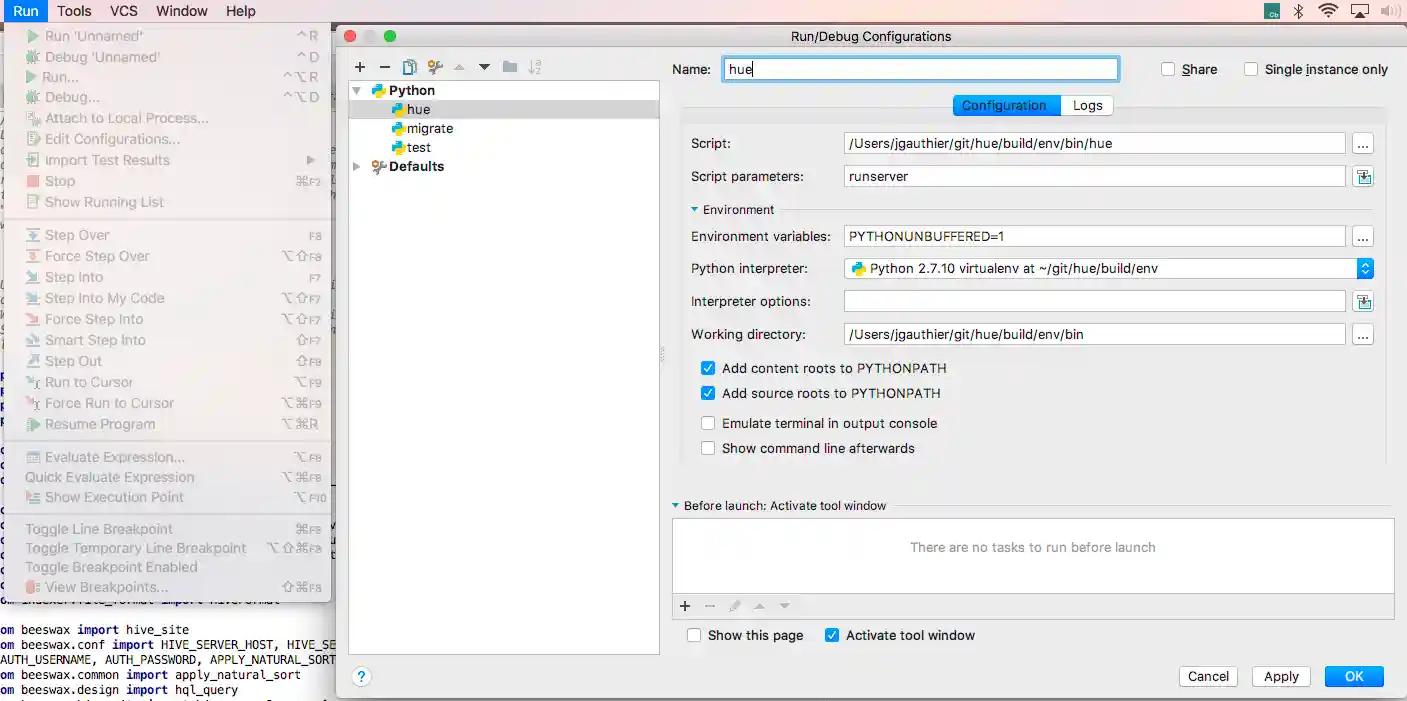Disable Add source roots to PYTHONPATH
This screenshot has width=1407, height=701.
708,393
